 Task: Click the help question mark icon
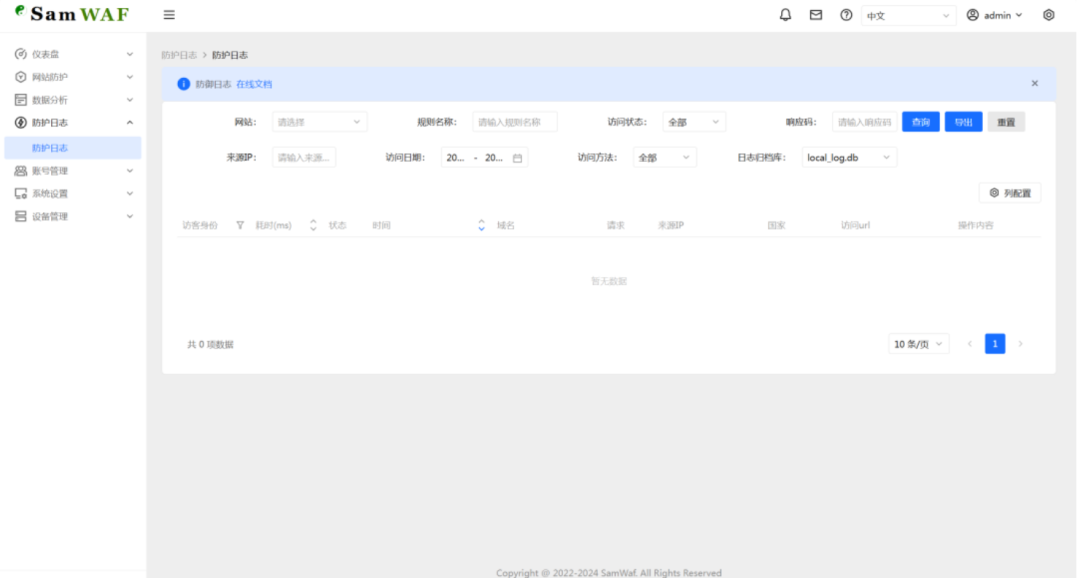click(846, 15)
